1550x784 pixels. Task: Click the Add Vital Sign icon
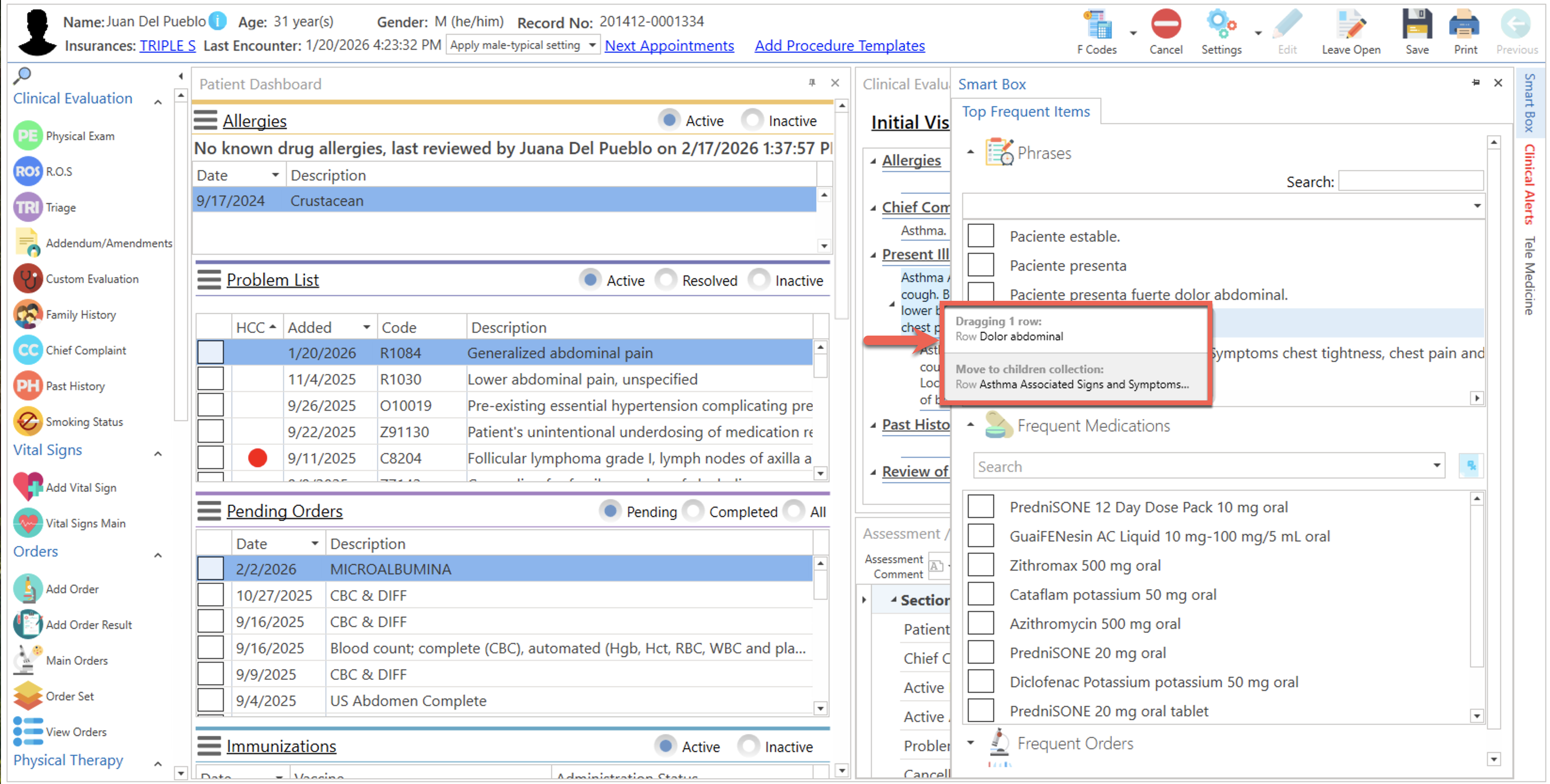28,487
